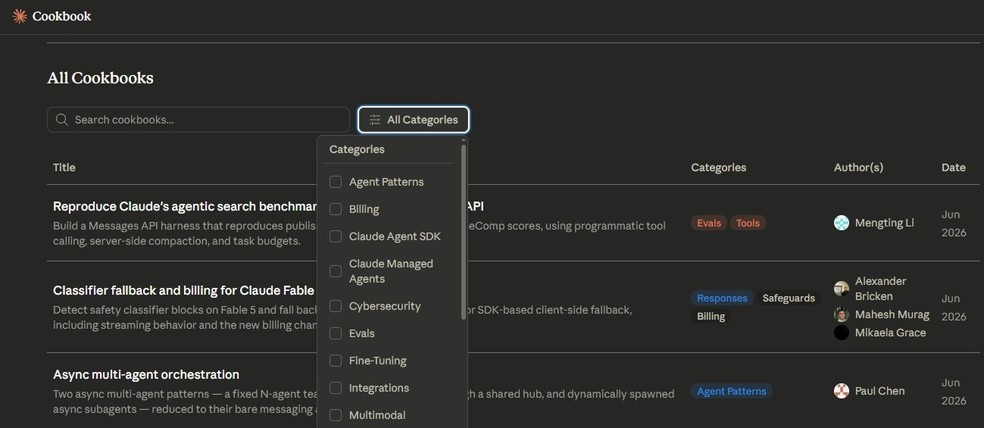The width and height of the screenshot is (984, 428).
Task: Click the categories list scrollbar
Action: point(464,232)
